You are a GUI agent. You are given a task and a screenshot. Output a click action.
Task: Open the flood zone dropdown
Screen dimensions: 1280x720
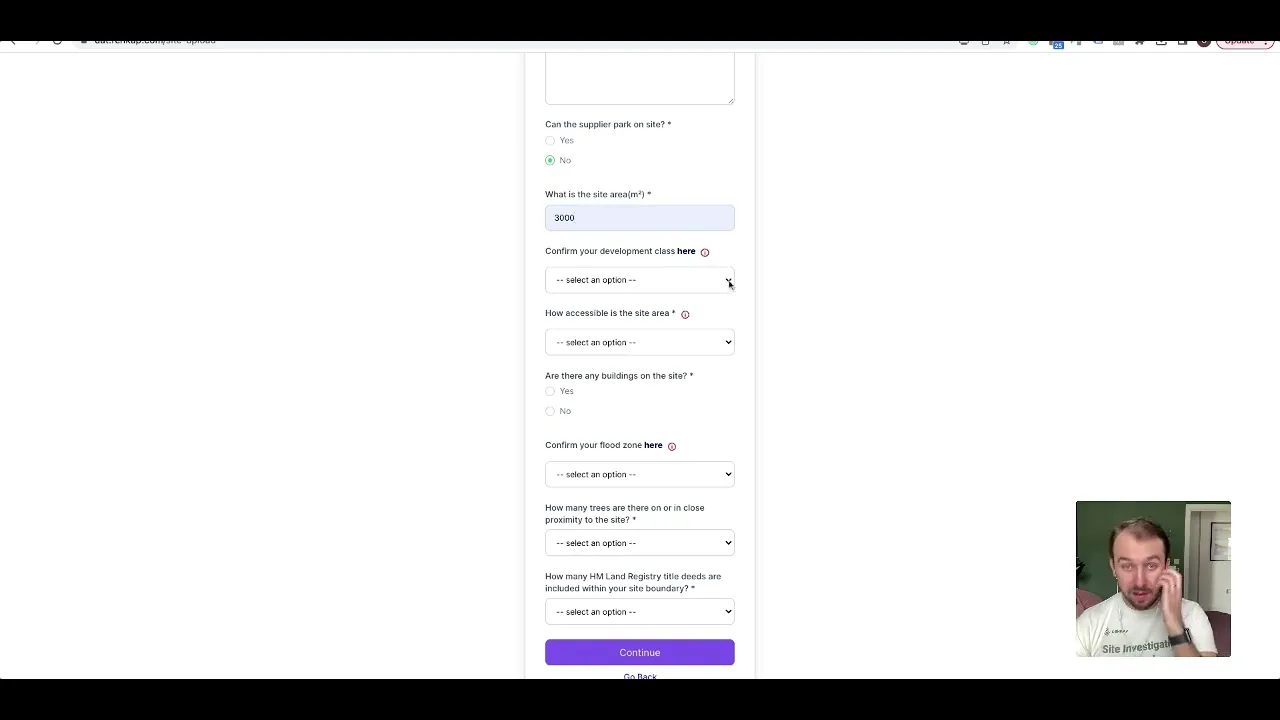tap(640, 475)
